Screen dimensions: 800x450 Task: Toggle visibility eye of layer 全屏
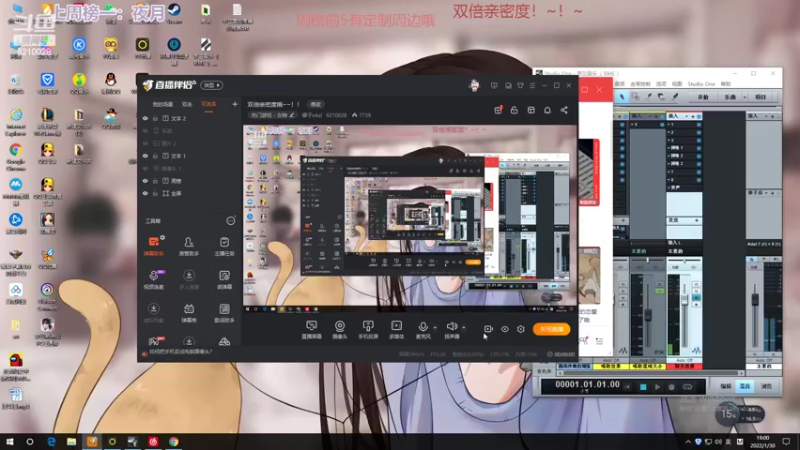145,193
